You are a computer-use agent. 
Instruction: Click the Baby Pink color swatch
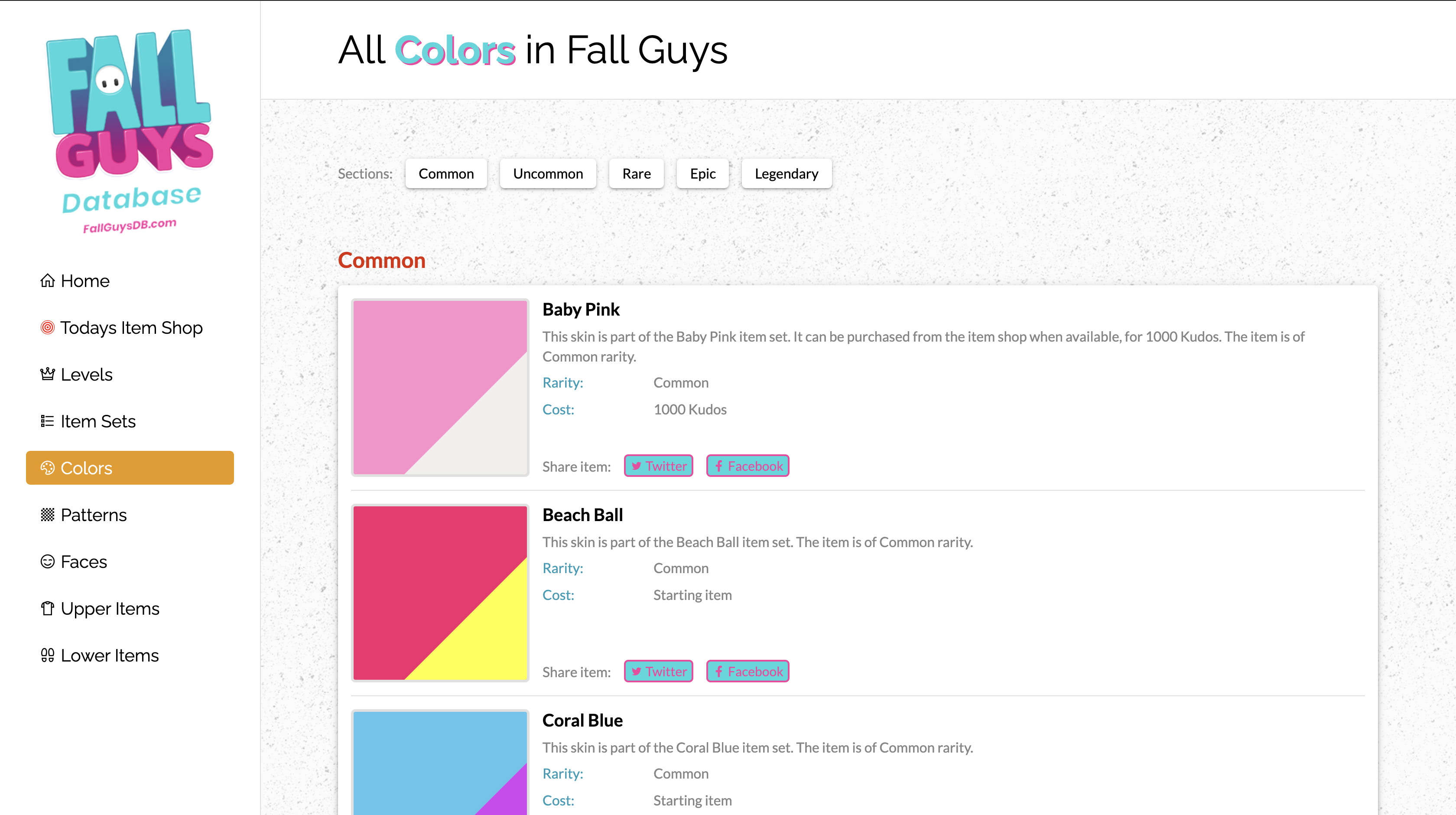pyautogui.click(x=440, y=388)
